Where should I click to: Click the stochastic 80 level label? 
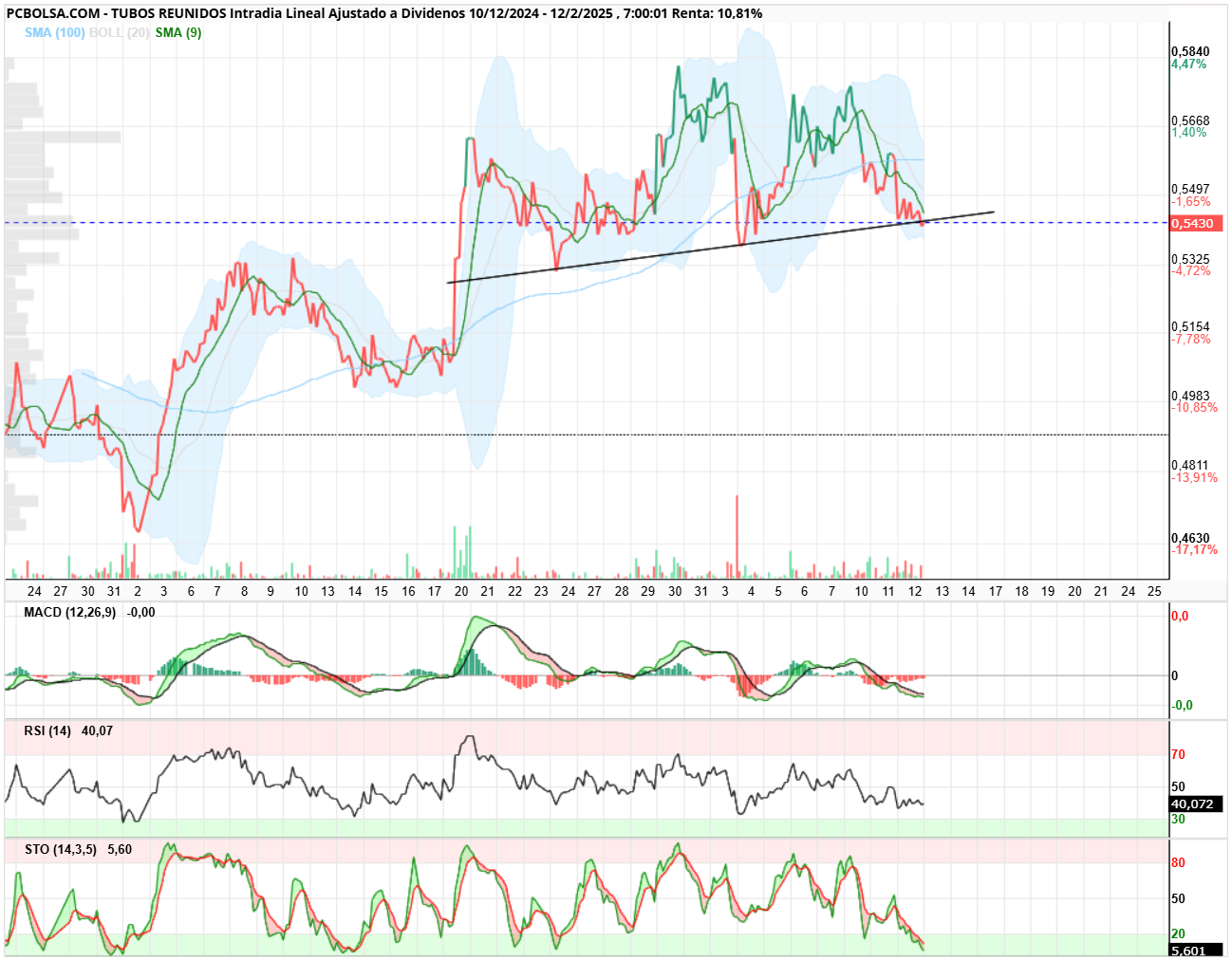1178,863
